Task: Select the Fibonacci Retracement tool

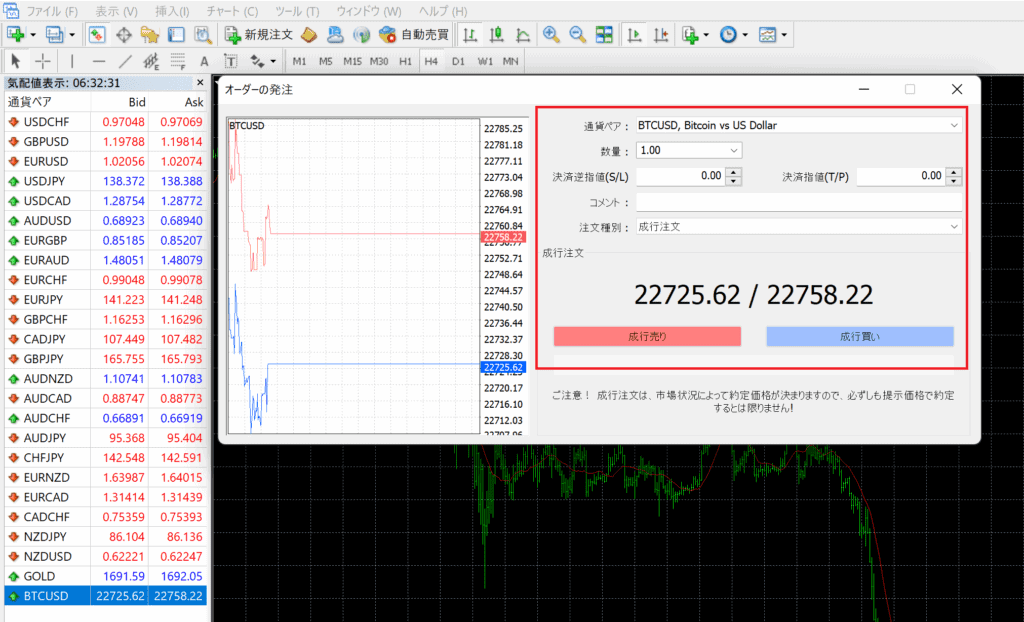Action: pyautogui.click(x=178, y=61)
